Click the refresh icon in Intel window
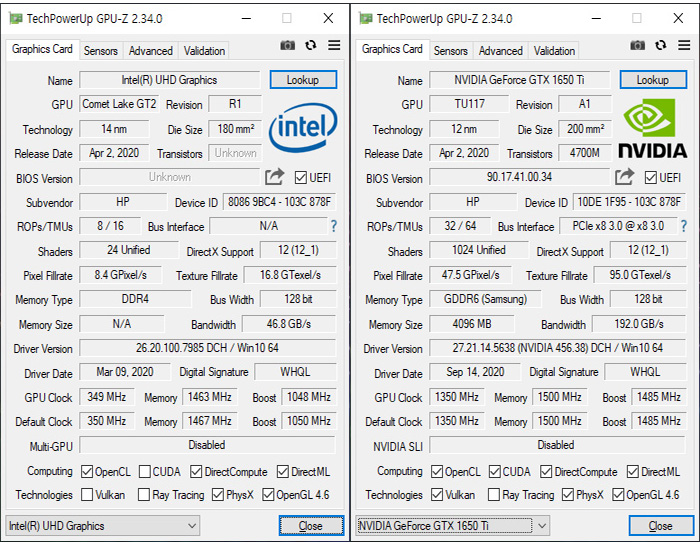This screenshot has width=700, height=544. (x=311, y=45)
